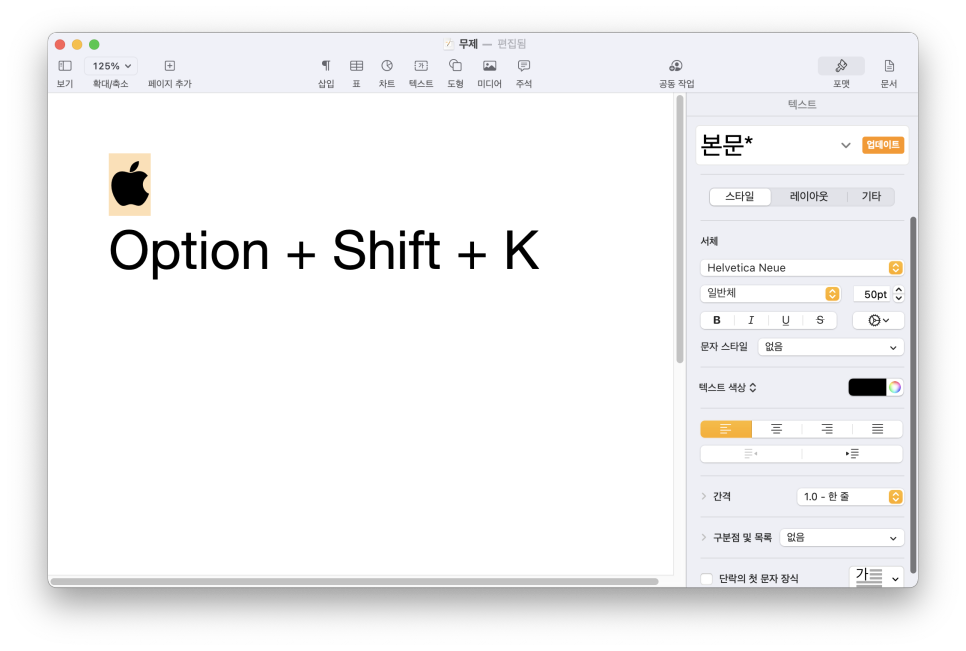Increase font size with stepper up arrow
Viewport: 966px width, 651px height.
[899, 289]
